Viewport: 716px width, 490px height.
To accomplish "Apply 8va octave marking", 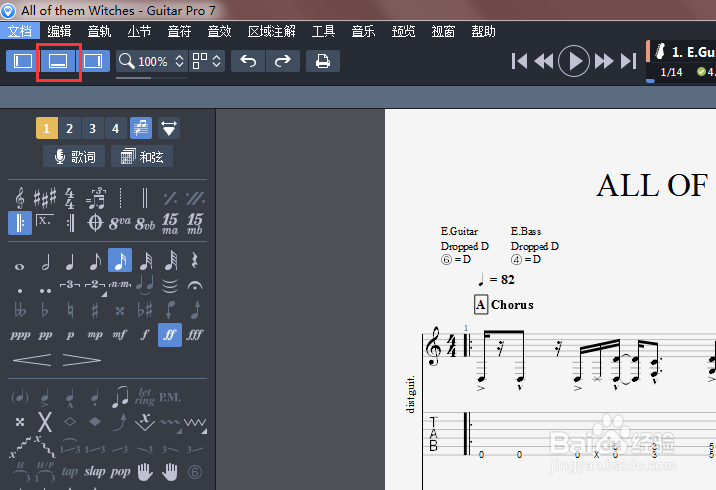I will tap(120, 223).
